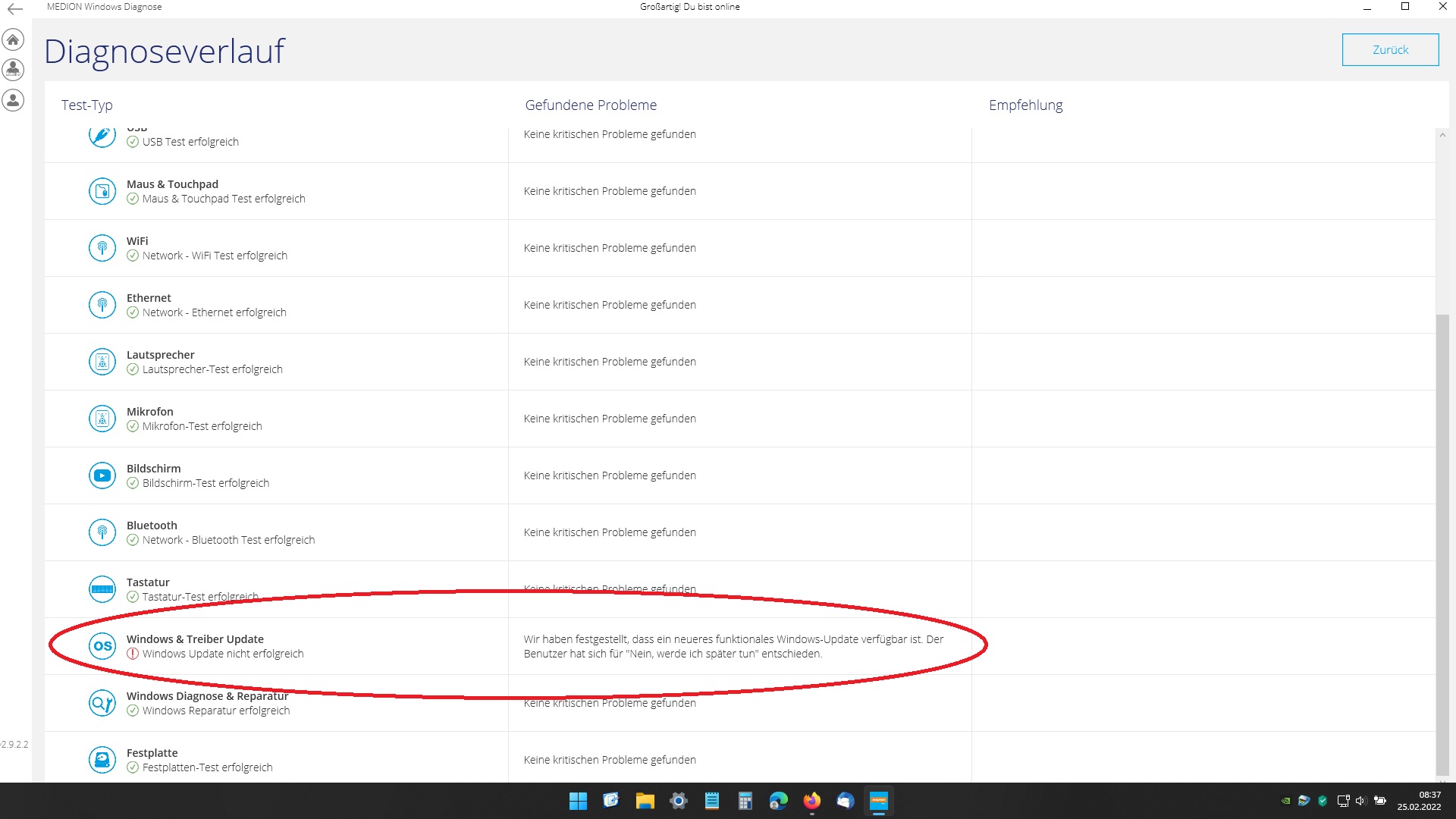This screenshot has width=1456, height=819.
Task: Open the volume control in the system tray
Action: click(x=1360, y=801)
